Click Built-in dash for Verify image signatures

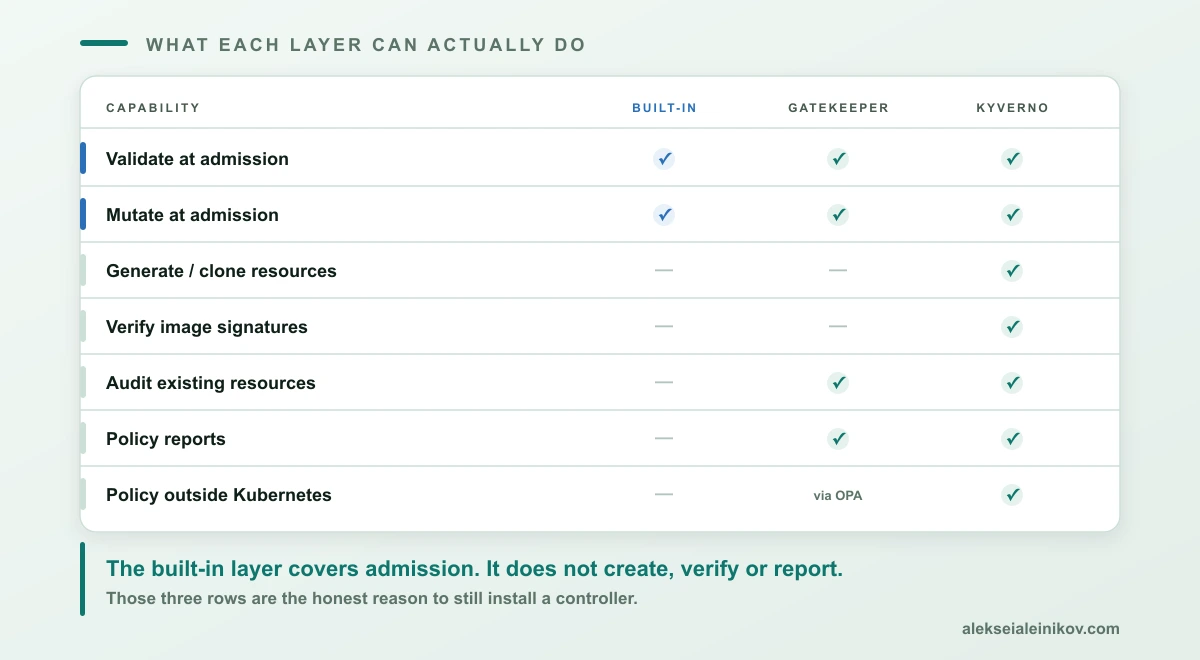pyautogui.click(x=664, y=326)
